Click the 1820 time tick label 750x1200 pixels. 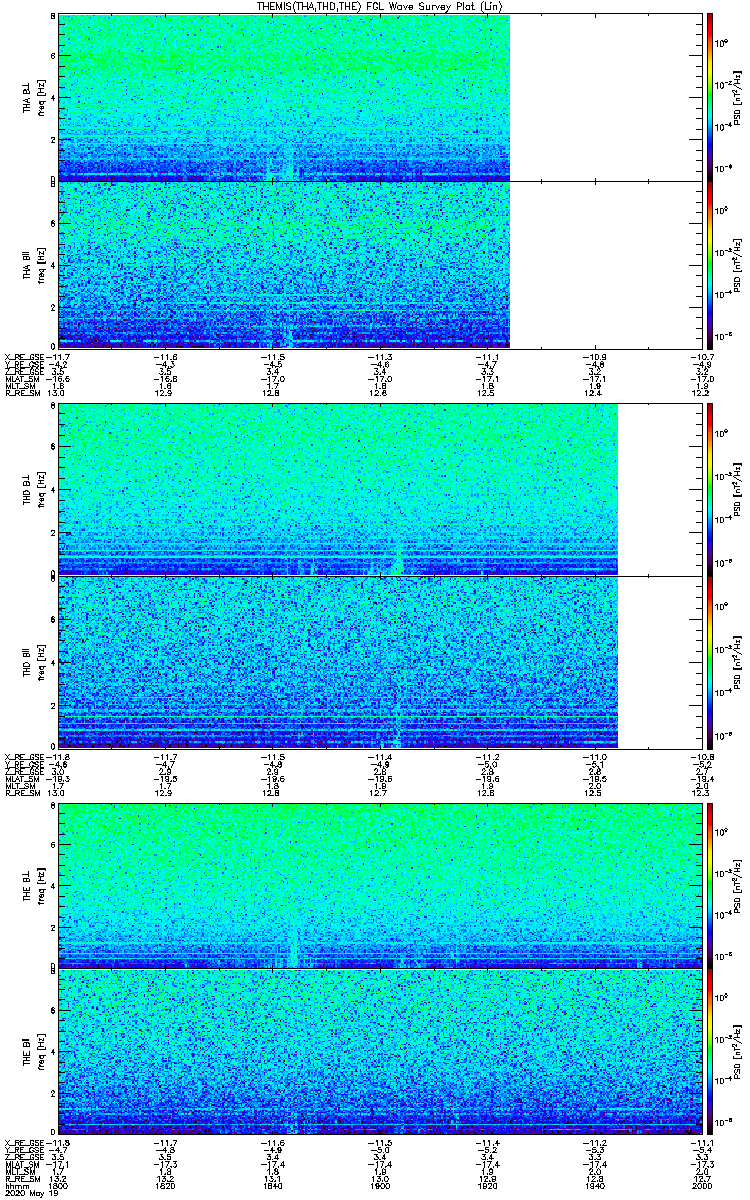(x=166, y=1185)
